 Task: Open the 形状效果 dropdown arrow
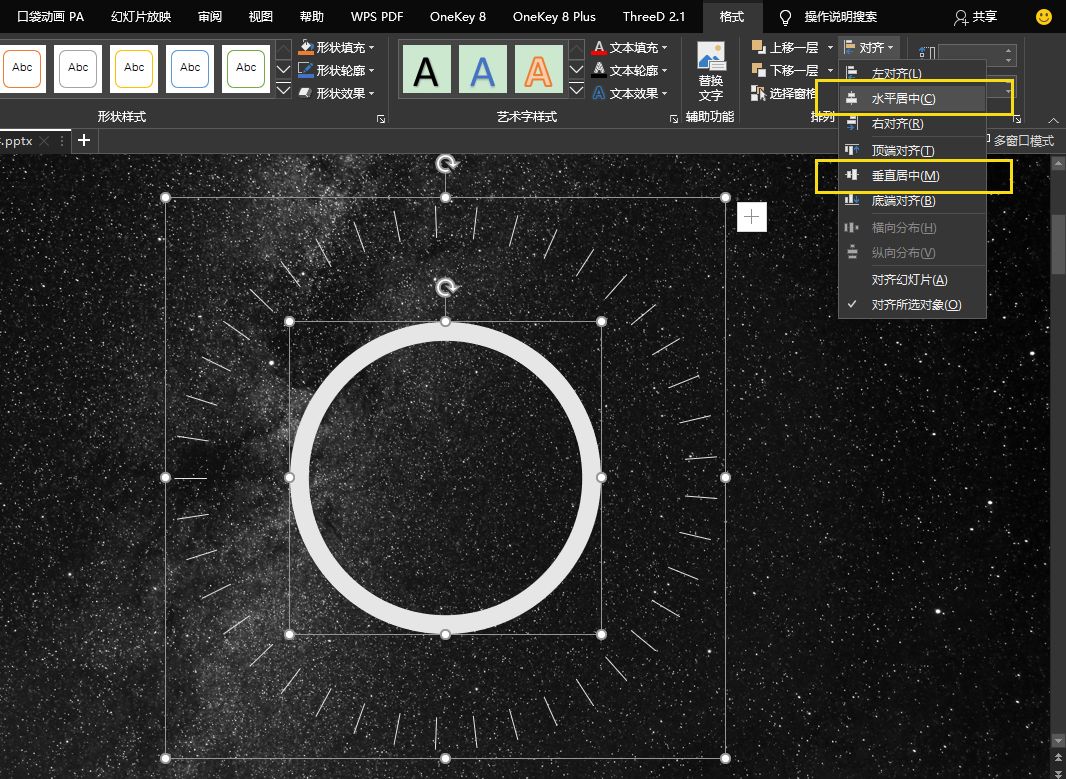[x=372, y=94]
